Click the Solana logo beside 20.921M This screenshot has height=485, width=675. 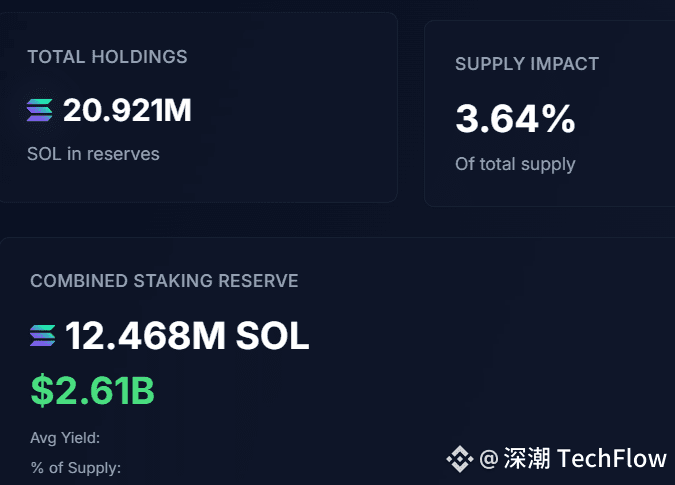pos(40,110)
